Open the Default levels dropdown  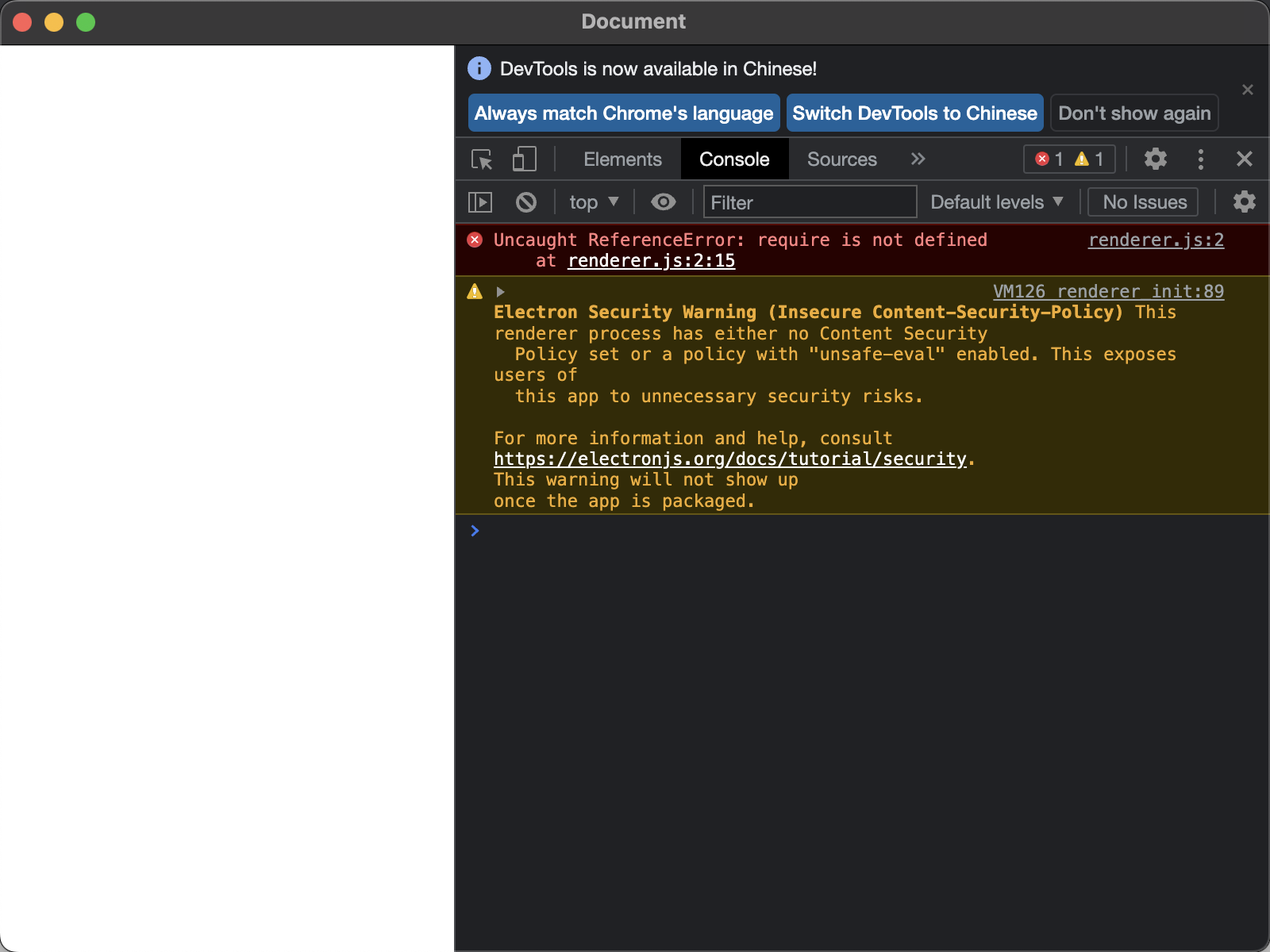point(997,202)
